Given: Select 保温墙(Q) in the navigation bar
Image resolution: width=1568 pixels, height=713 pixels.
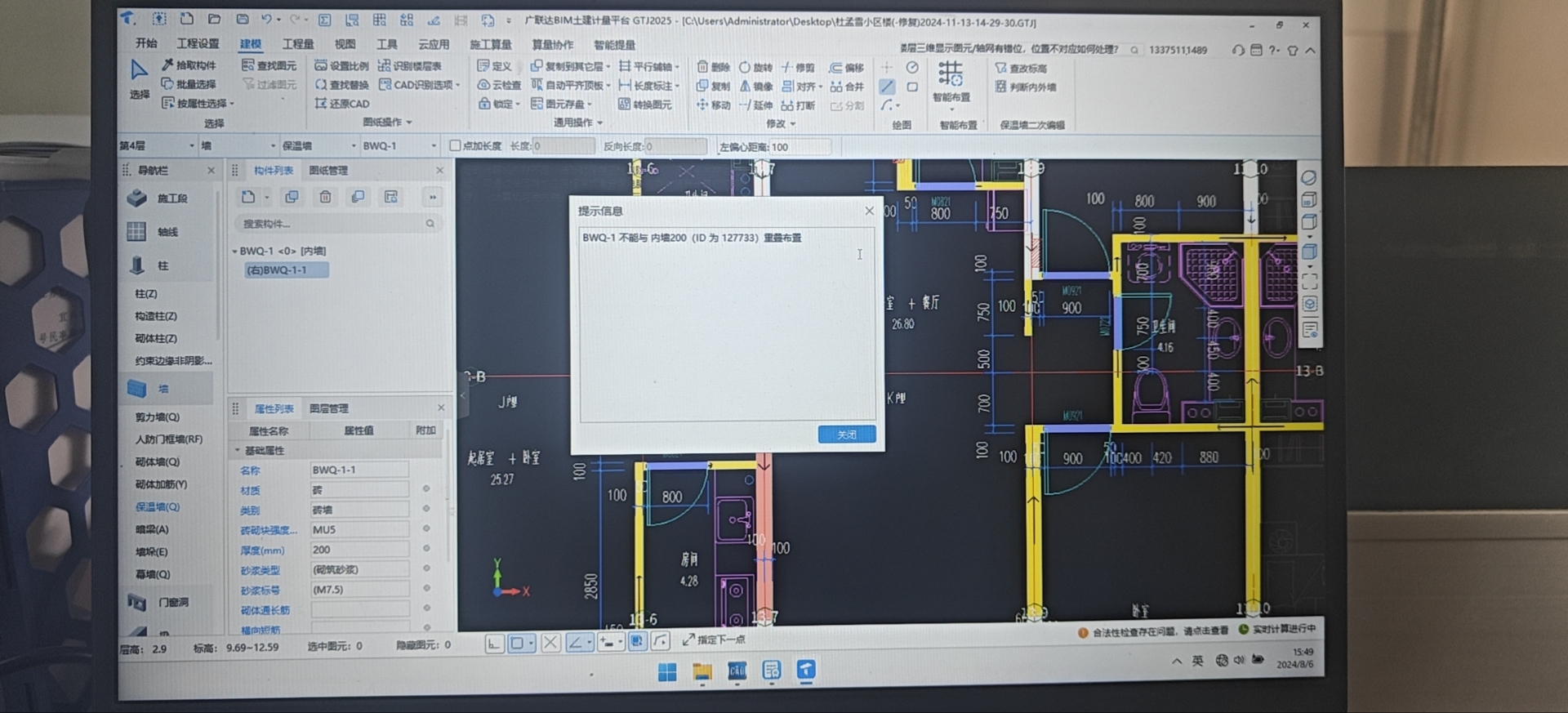Looking at the screenshot, I should (x=157, y=506).
